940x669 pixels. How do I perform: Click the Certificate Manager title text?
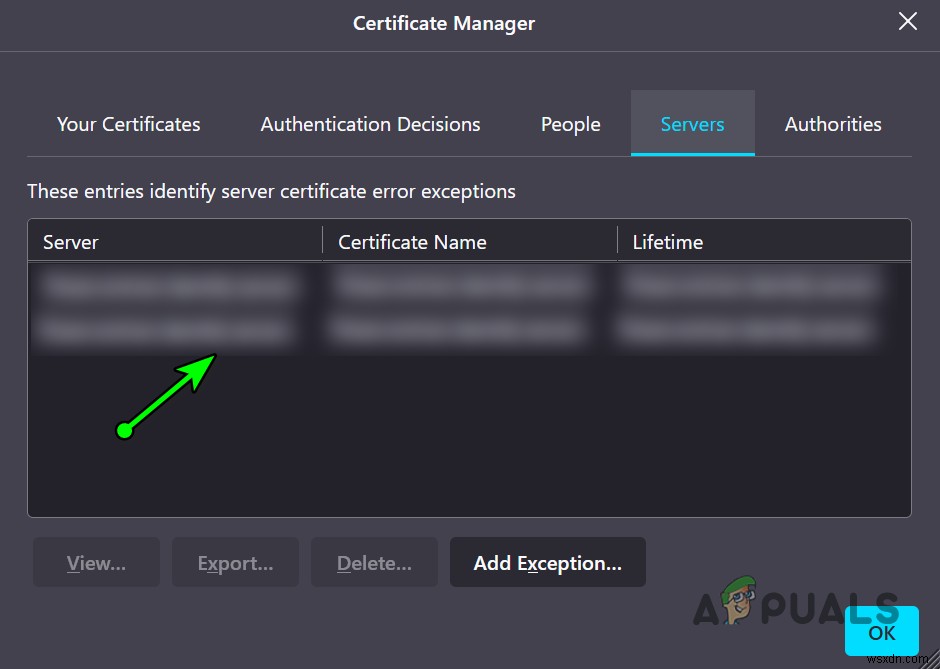tap(443, 23)
